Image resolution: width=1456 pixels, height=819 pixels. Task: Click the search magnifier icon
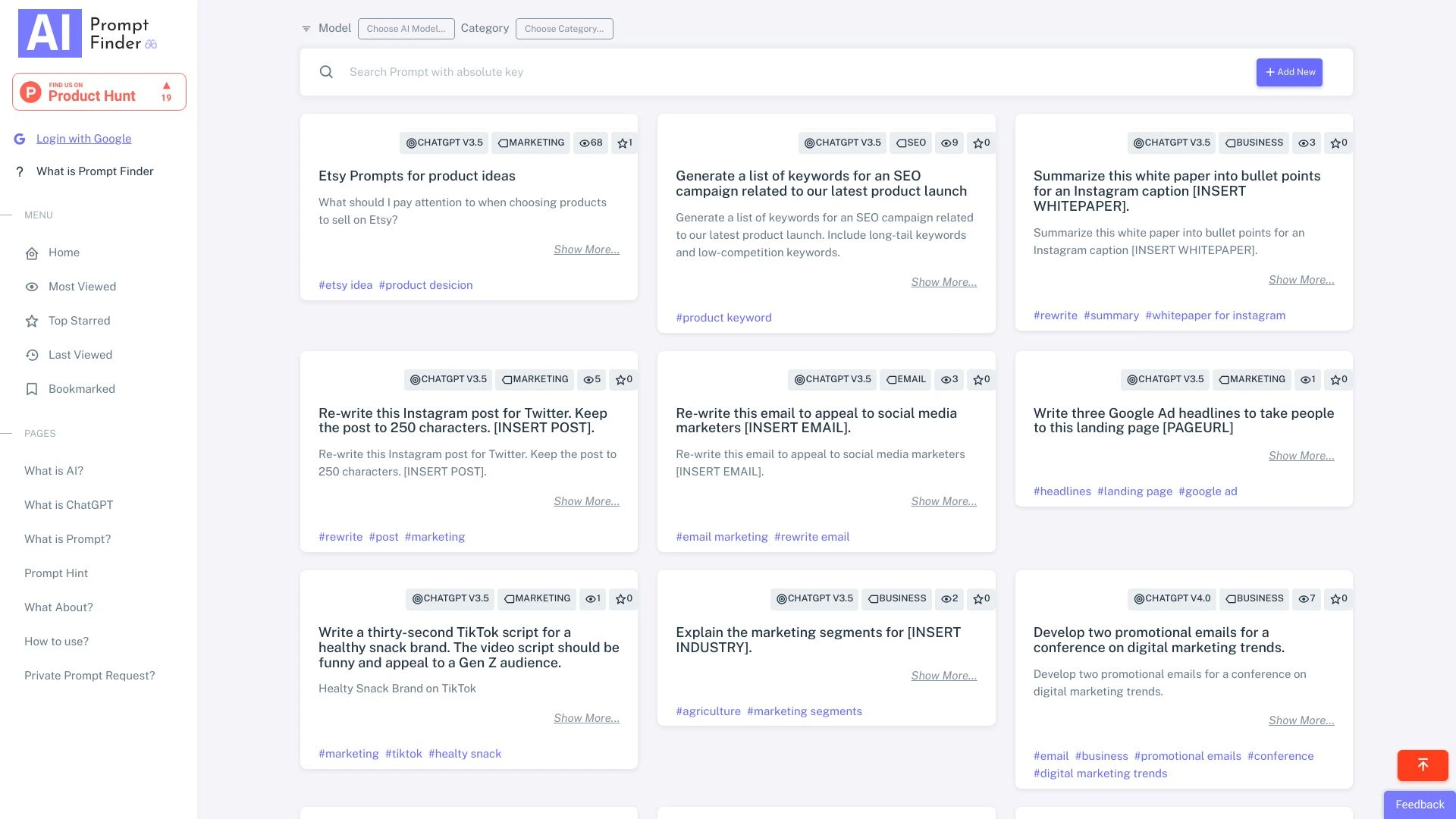coord(326,72)
